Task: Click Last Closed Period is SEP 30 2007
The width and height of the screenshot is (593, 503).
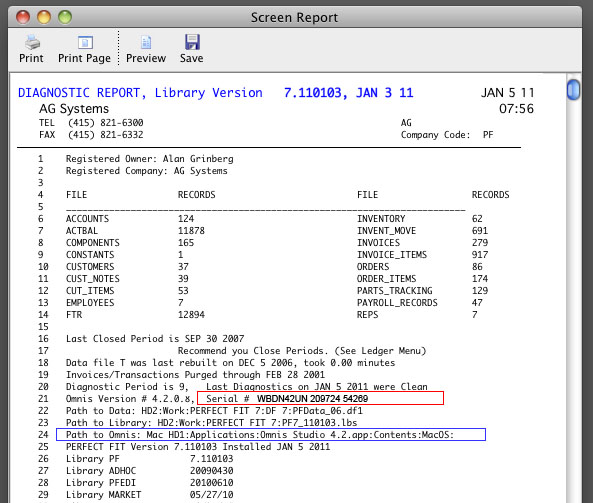Action: click(155, 339)
